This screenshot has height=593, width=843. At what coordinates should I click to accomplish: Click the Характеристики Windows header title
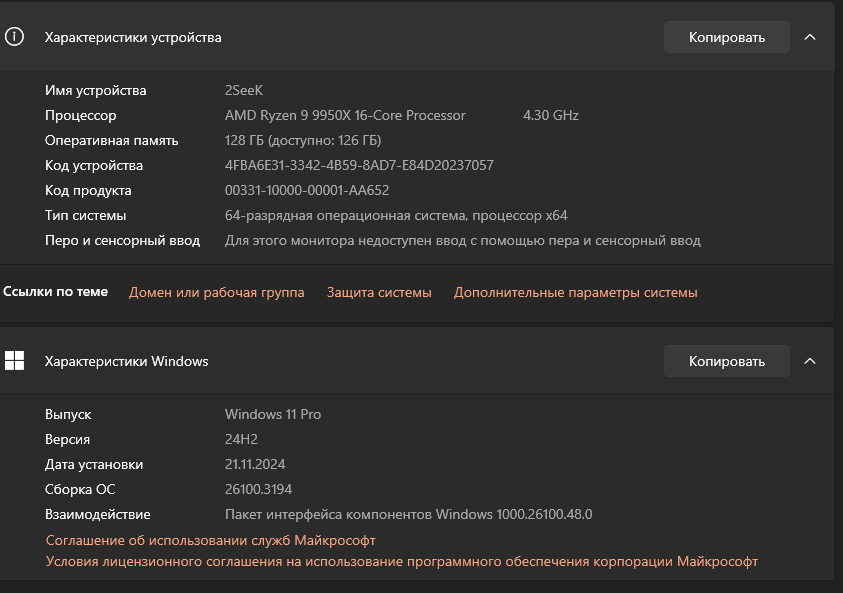point(126,361)
